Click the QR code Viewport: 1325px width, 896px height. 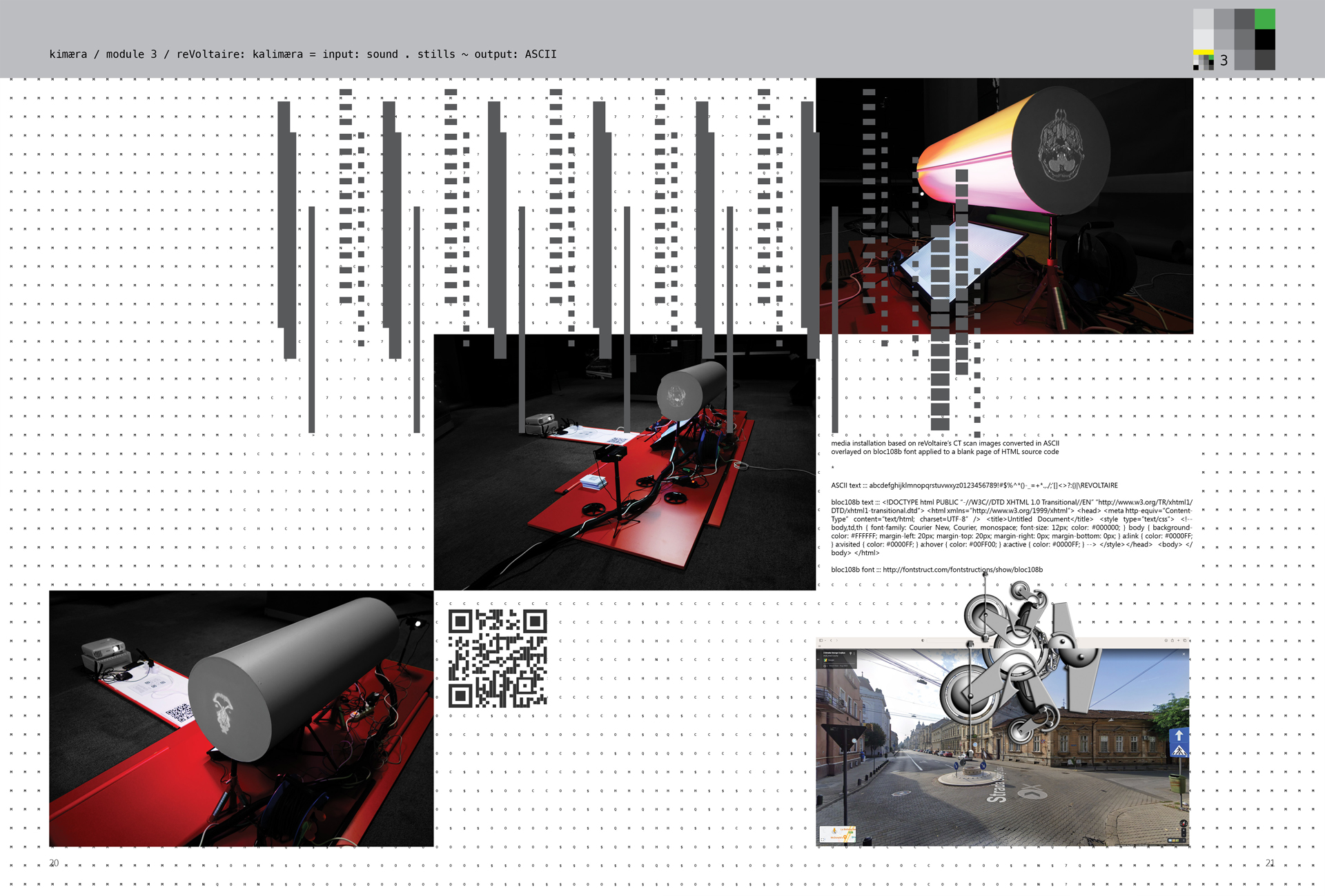pyautogui.click(x=498, y=658)
